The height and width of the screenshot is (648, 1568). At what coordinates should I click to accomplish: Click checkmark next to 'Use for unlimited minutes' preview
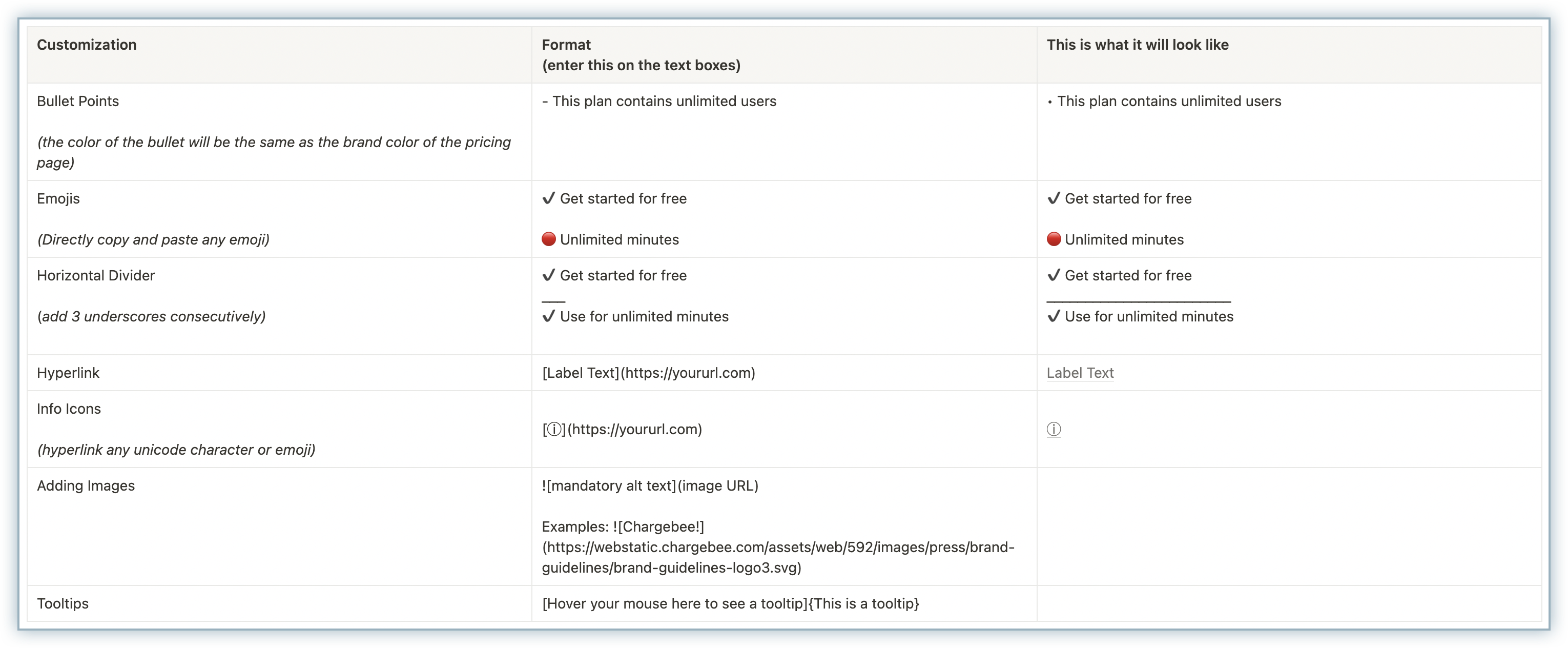click(x=1054, y=316)
